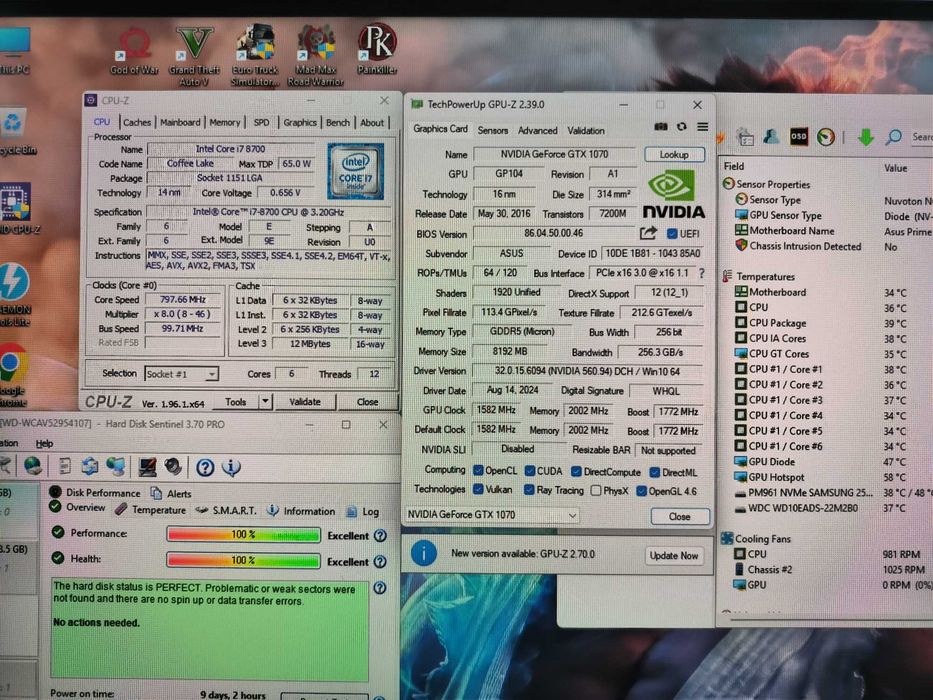The image size is (933, 700).
Task: Click the gauge icon in the sensor toolbar
Action: tap(826, 137)
